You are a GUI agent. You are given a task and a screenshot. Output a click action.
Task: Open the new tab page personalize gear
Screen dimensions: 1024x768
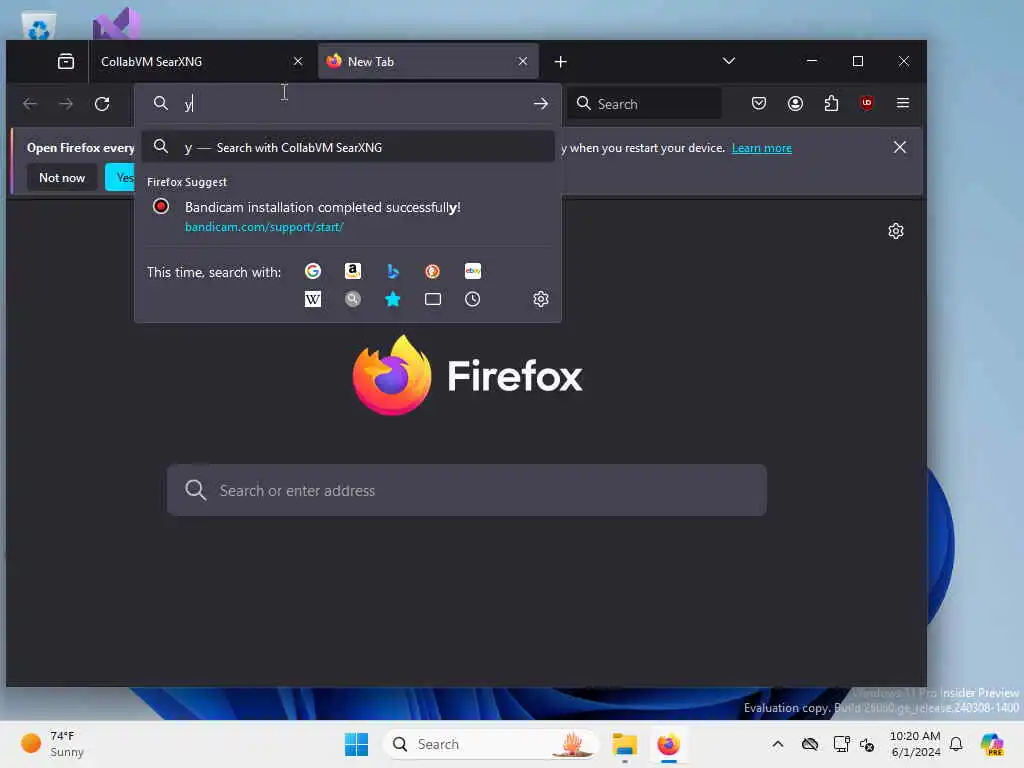click(895, 231)
